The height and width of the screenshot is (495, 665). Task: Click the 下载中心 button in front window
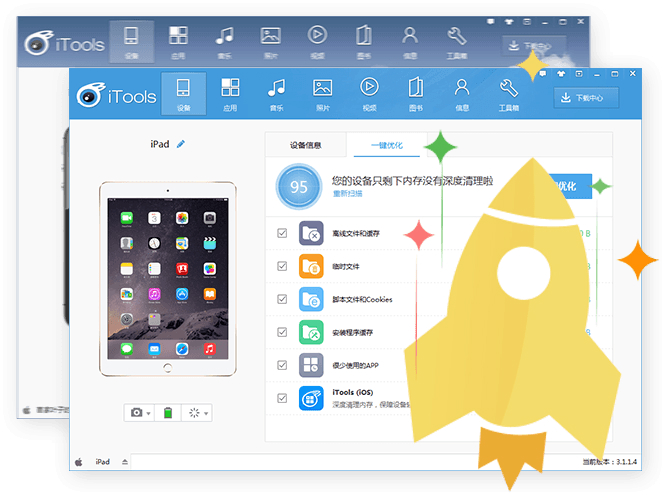(586, 98)
